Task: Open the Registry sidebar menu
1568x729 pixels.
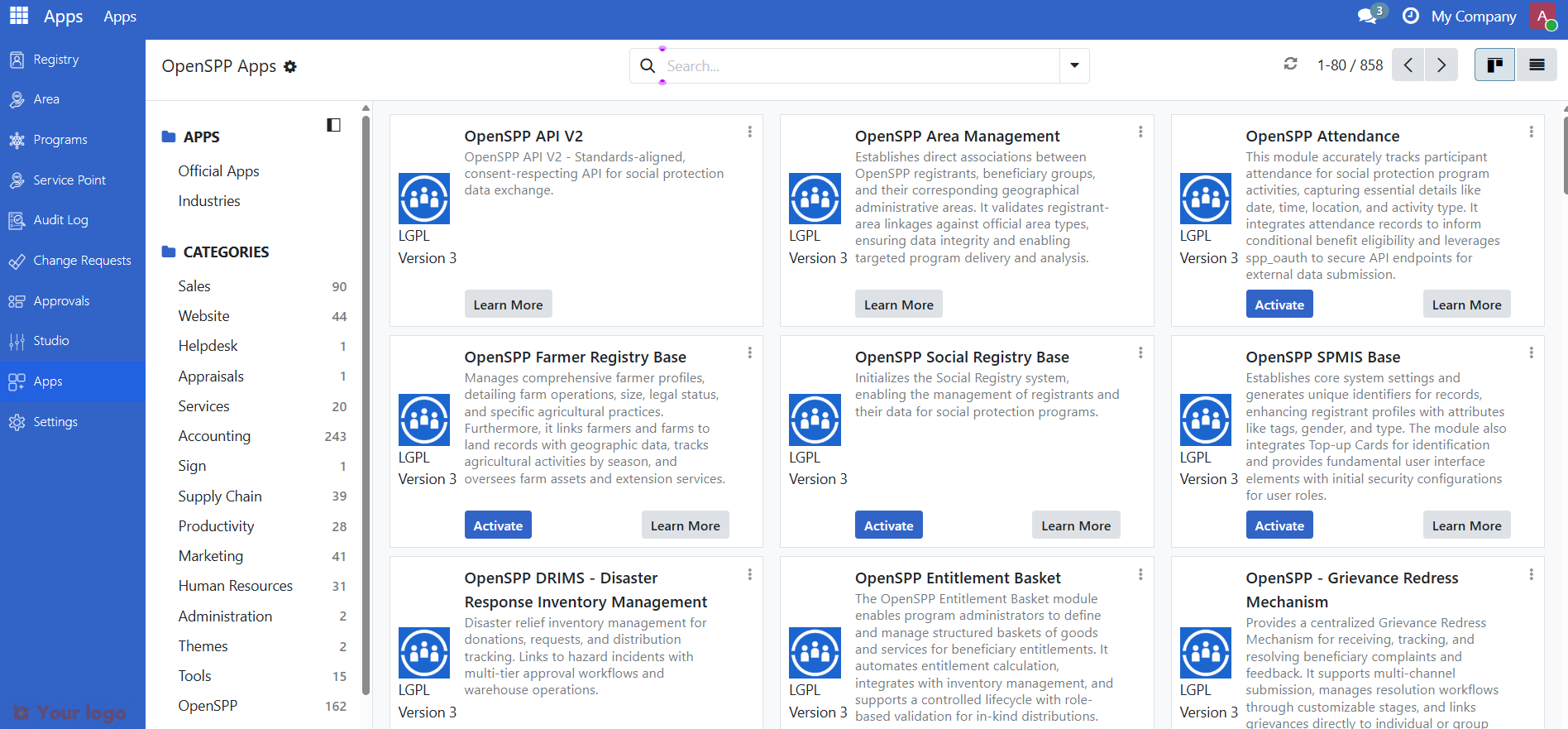Action: [x=73, y=60]
